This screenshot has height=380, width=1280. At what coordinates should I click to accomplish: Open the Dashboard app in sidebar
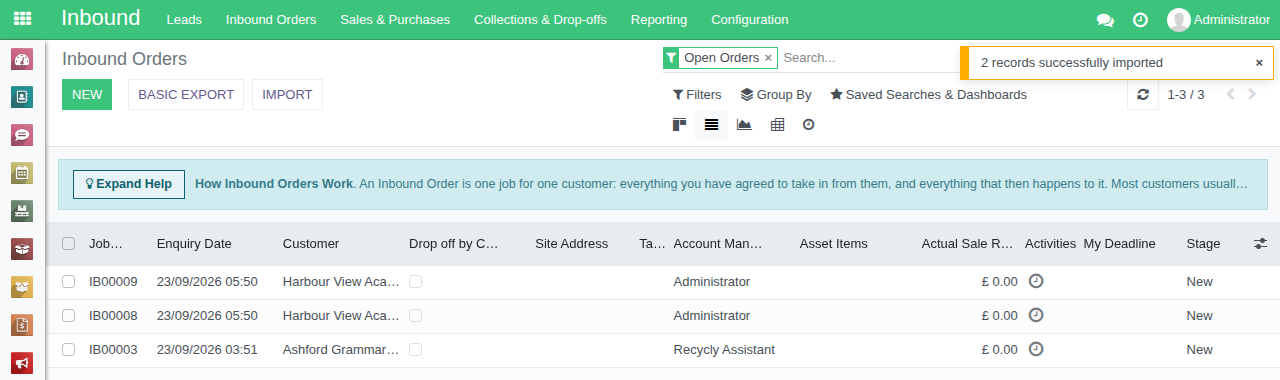click(x=22, y=59)
